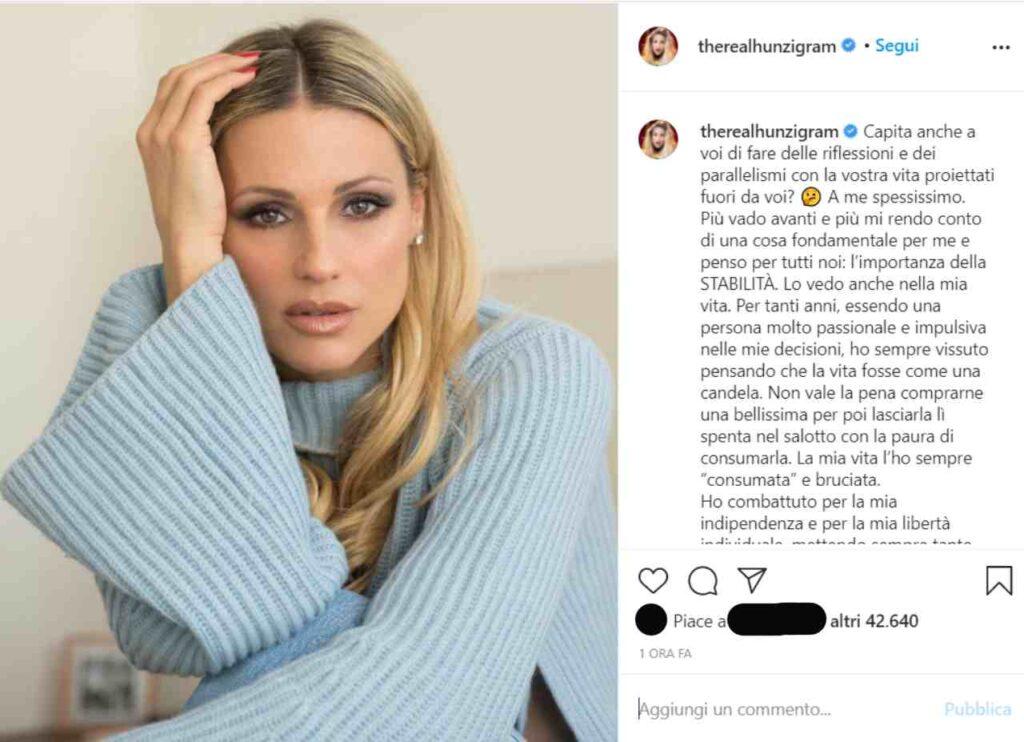Save post with the bookmark icon
Image resolution: width=1024 pixels, height=742 pixels.
click(999, 579)
